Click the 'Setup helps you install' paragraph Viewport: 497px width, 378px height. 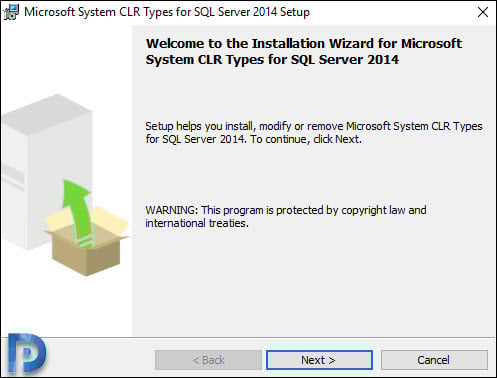[314, 133]
